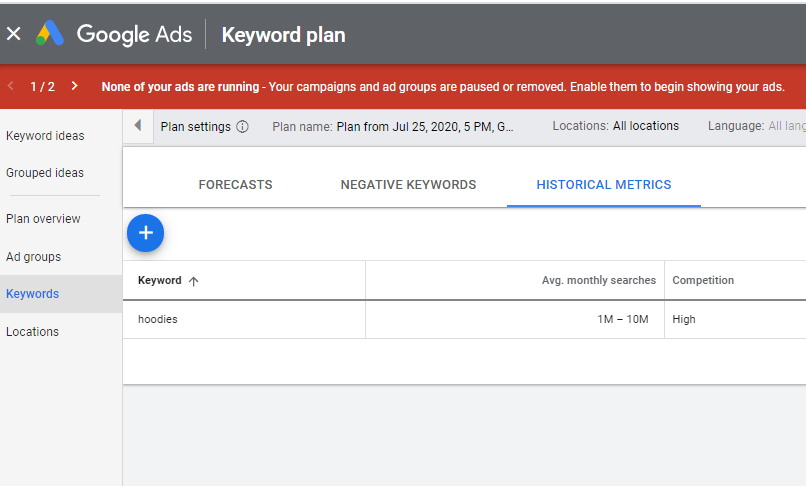Image resolution: width=806 pixels, height=486 pixels.
Task: Open Plan overview in sidebar
Action: click(43, 219)
